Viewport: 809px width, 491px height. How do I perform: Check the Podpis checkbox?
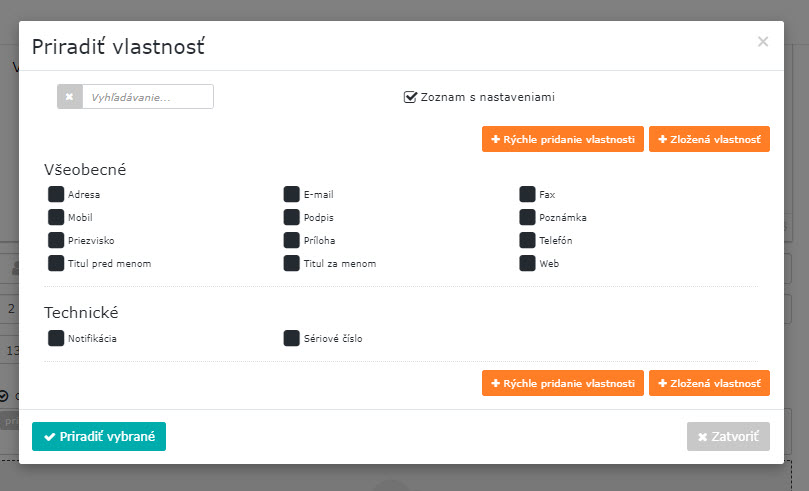coord(291,217)
